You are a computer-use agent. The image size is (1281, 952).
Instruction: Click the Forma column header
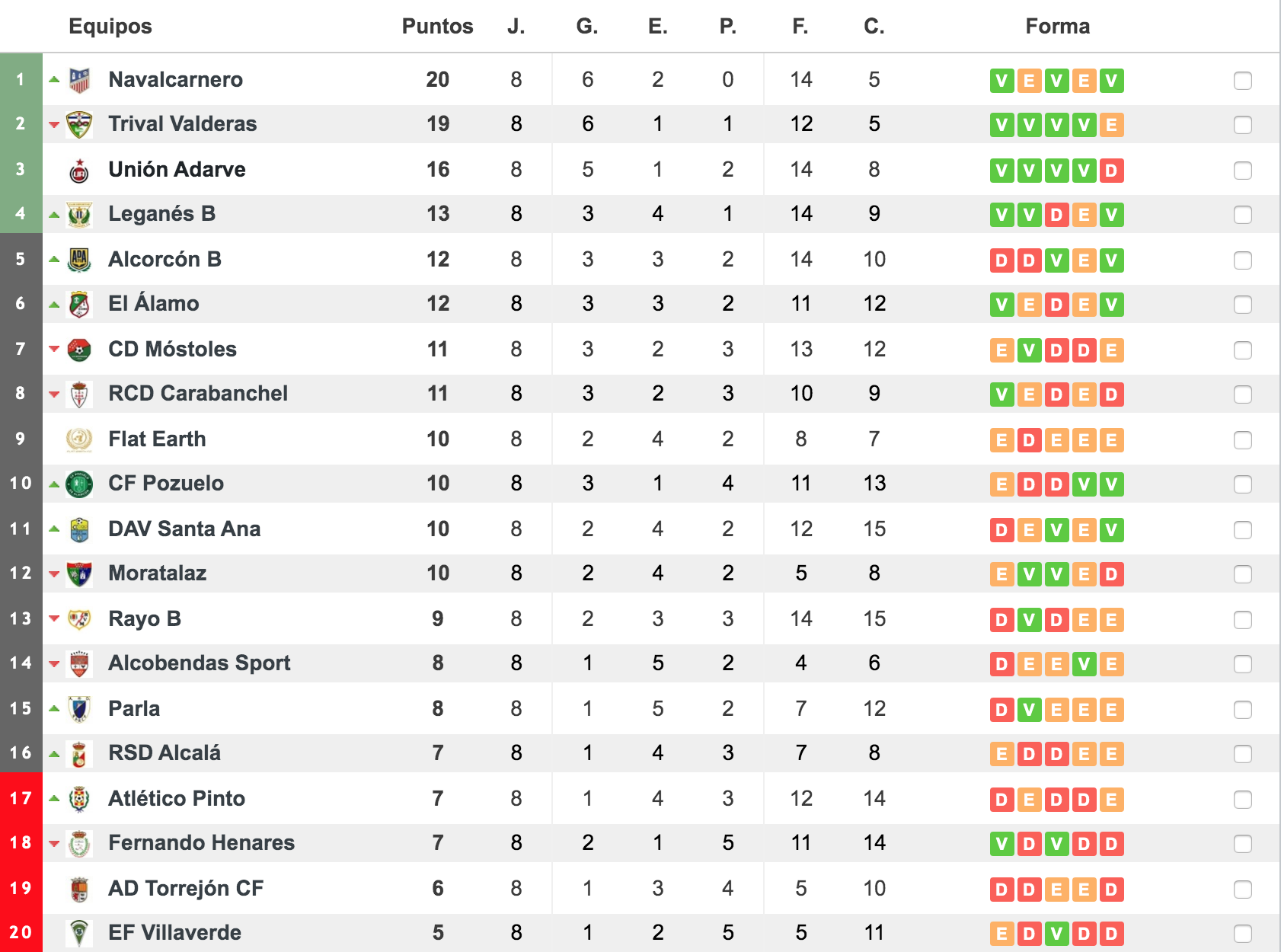1057,27
